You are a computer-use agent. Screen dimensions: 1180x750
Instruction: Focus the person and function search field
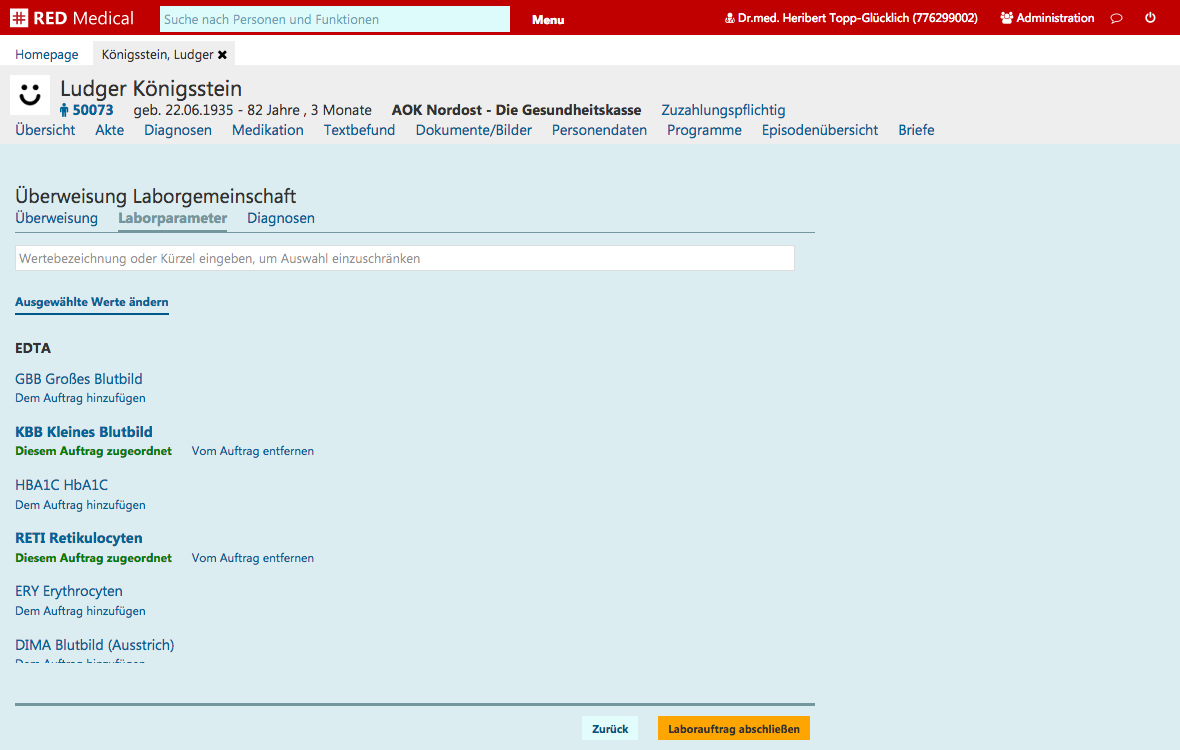[x=335, y=19]
